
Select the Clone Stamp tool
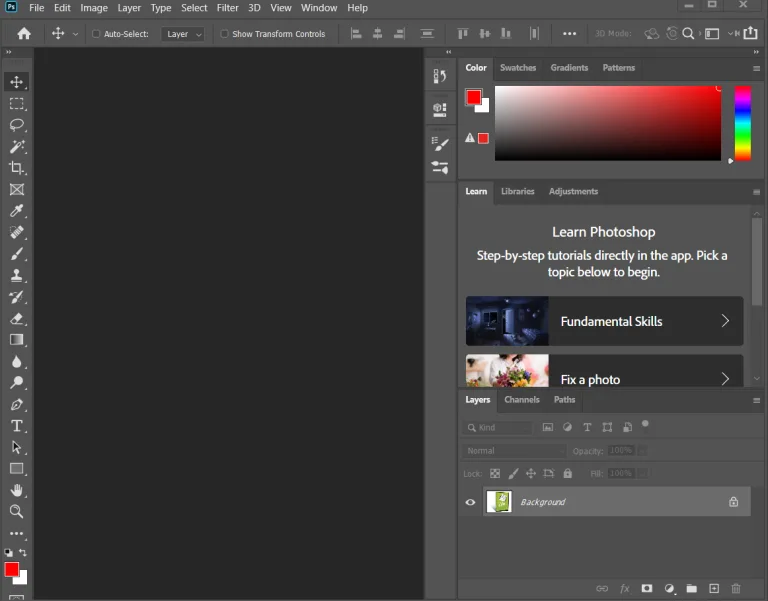pyautogui.click(x=17, y=275)
